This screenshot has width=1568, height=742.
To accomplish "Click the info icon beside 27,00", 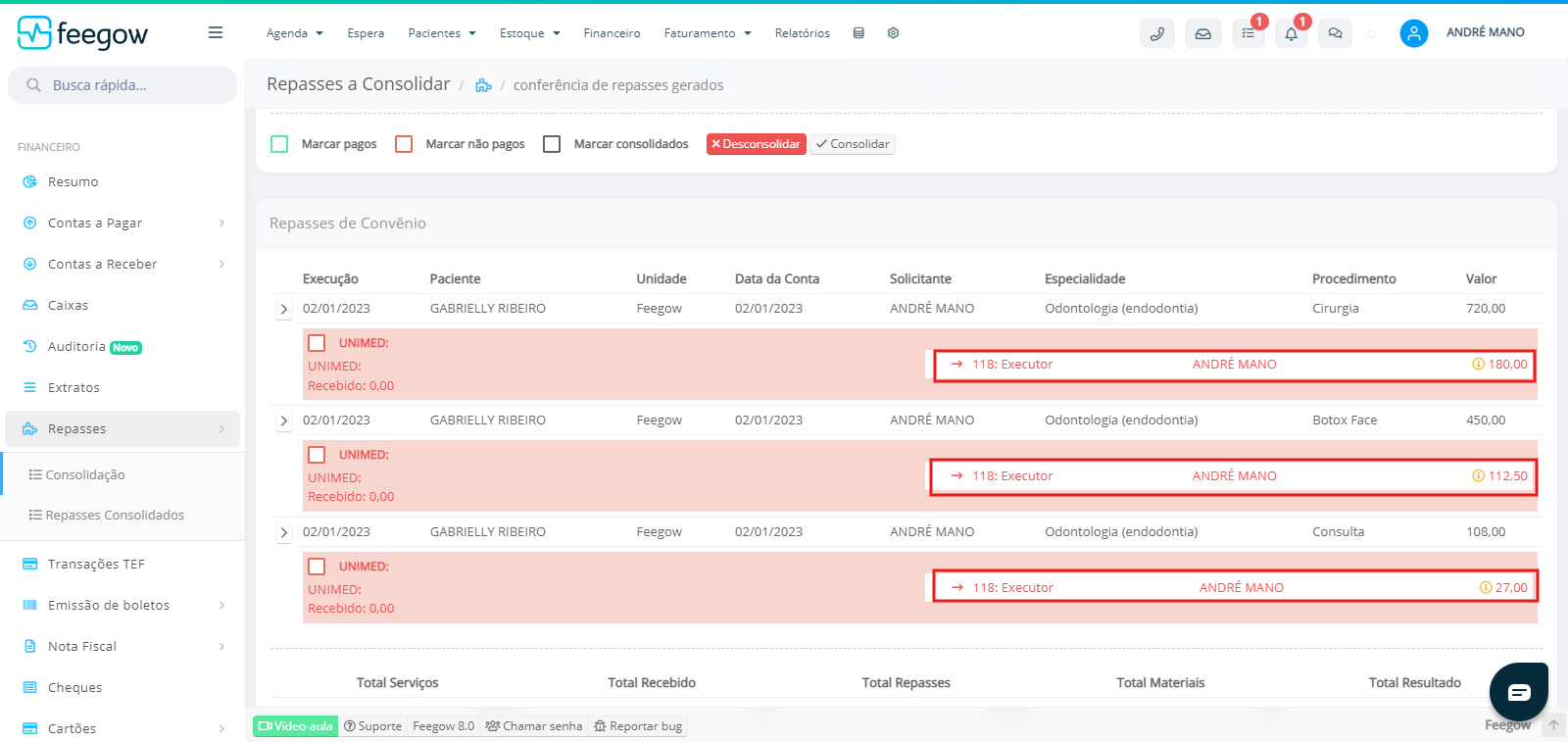I will click(1485, 587).
